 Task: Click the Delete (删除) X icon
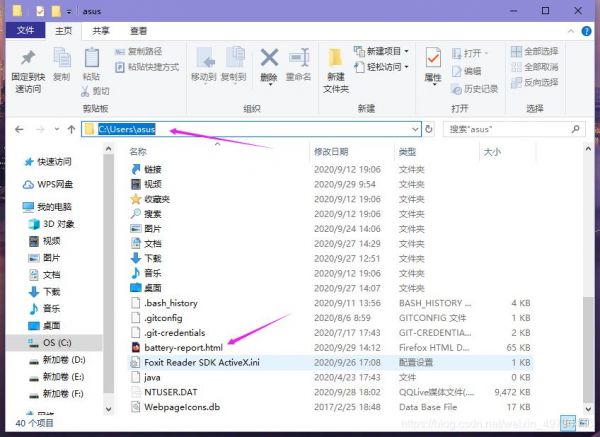269,58
